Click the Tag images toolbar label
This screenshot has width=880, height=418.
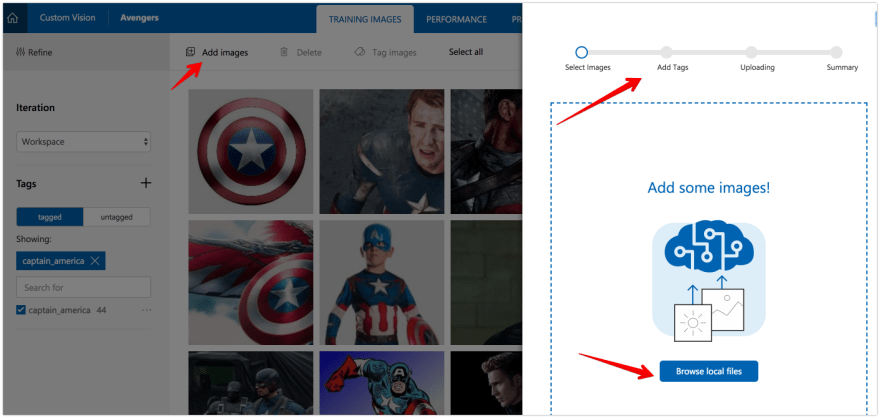coord(395,53)
